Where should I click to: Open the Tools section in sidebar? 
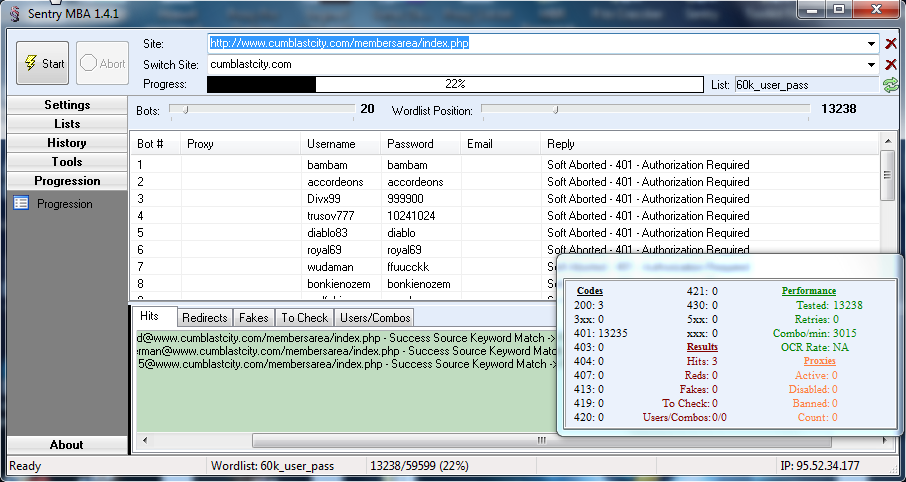[67, 162]
